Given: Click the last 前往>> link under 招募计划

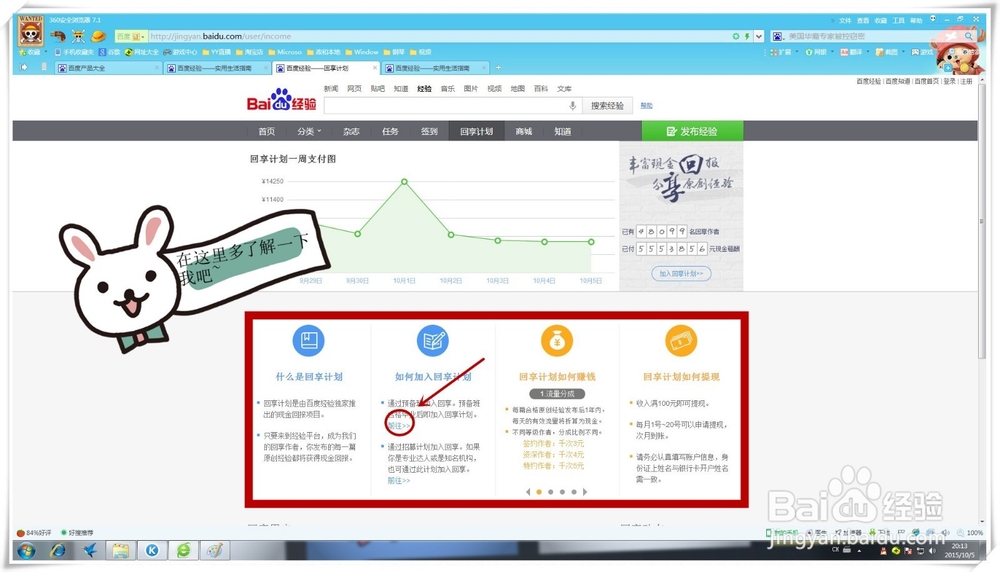Looking at the screenshot, I should point(399,481).
